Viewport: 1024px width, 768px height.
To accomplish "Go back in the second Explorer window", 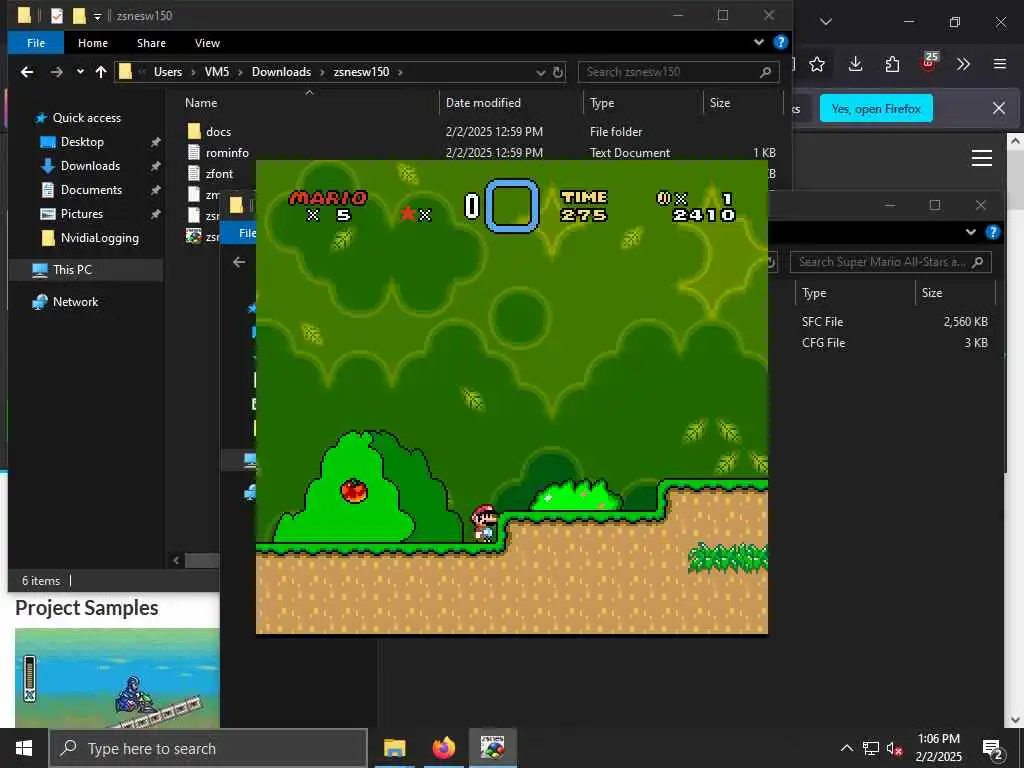I will 239,262.
